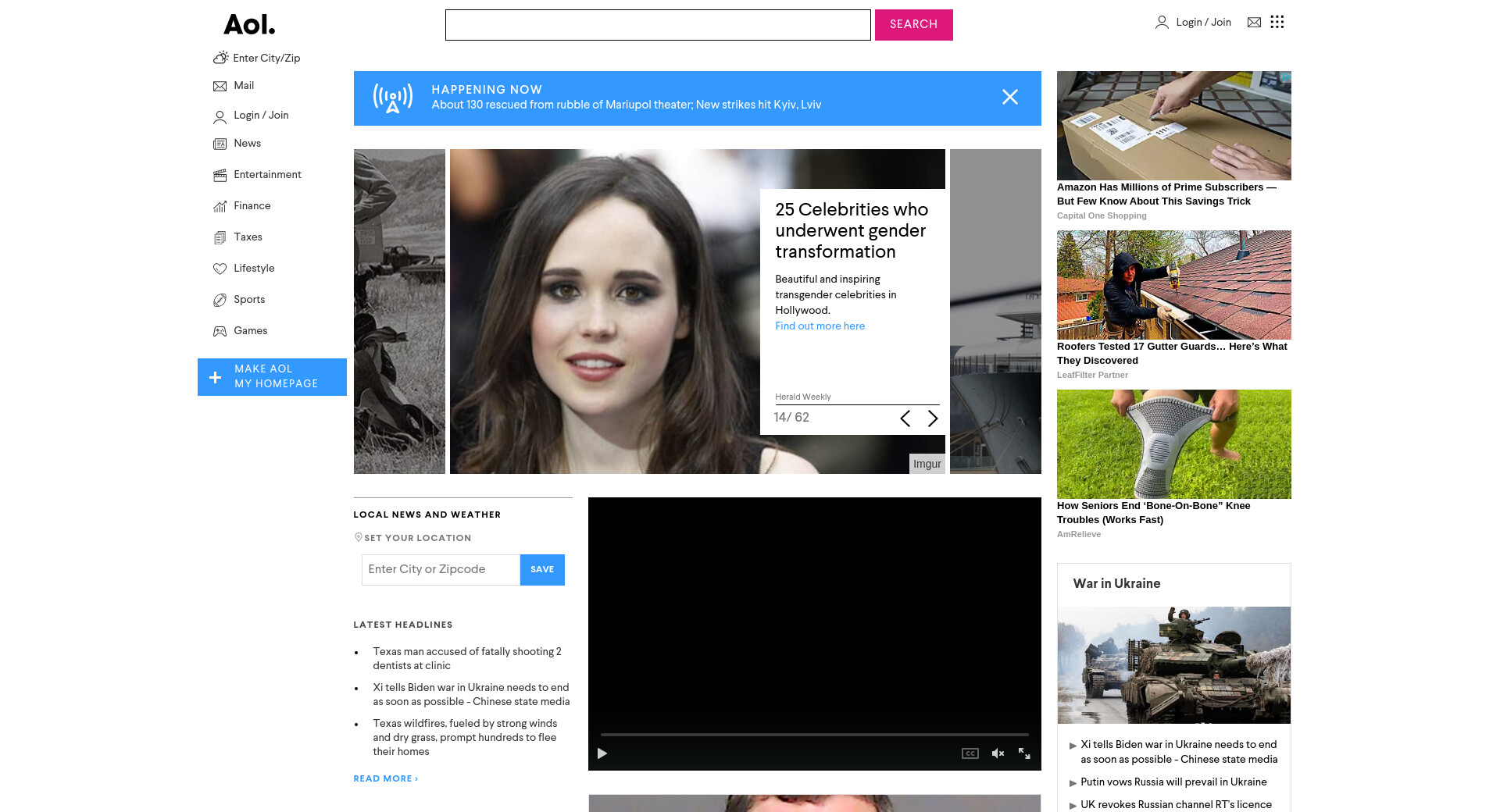The width and height of the screenshot is (1500, 812).
Task: Save the local weather location
Action: pyautogui.click(x=542, y=570)
